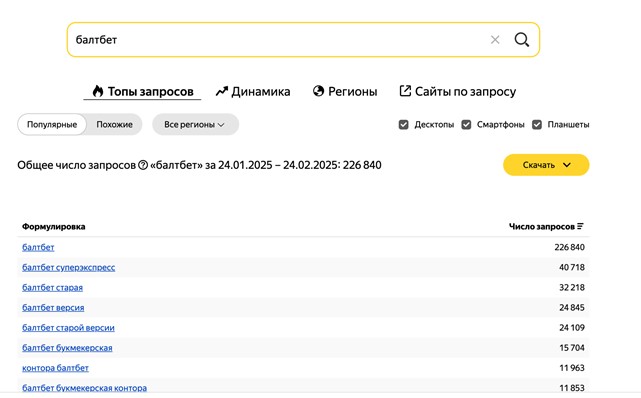This screenshot has height=398, width=641.
Task: Click the Формулировка column header
Action: (x=54, y=226)
